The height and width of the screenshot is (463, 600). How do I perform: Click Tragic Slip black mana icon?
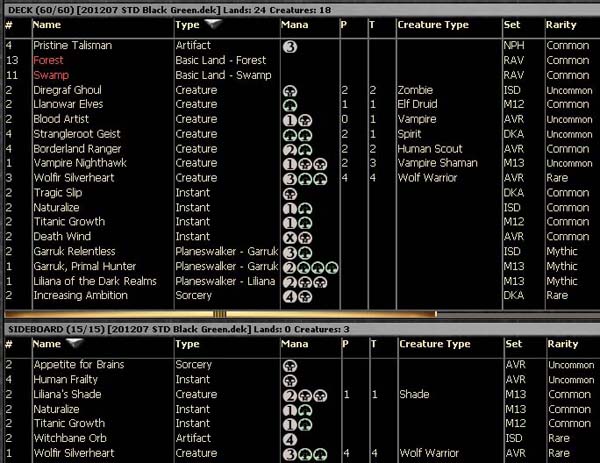coord(290,194)
